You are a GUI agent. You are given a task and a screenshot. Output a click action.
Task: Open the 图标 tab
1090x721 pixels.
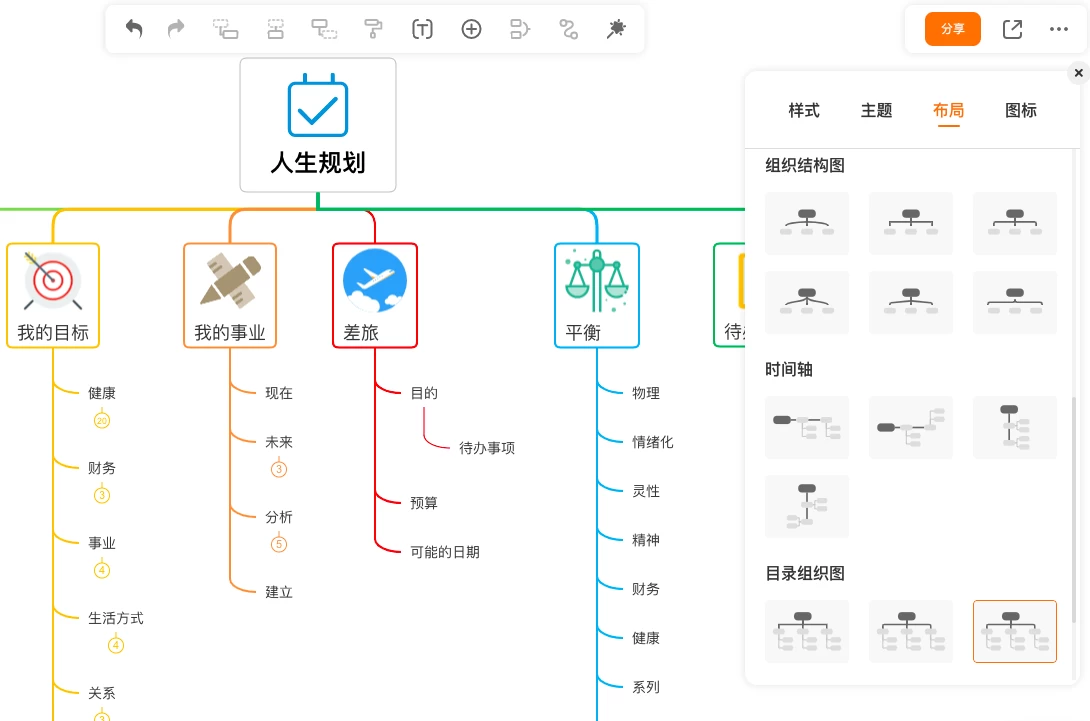[1020, 110]
